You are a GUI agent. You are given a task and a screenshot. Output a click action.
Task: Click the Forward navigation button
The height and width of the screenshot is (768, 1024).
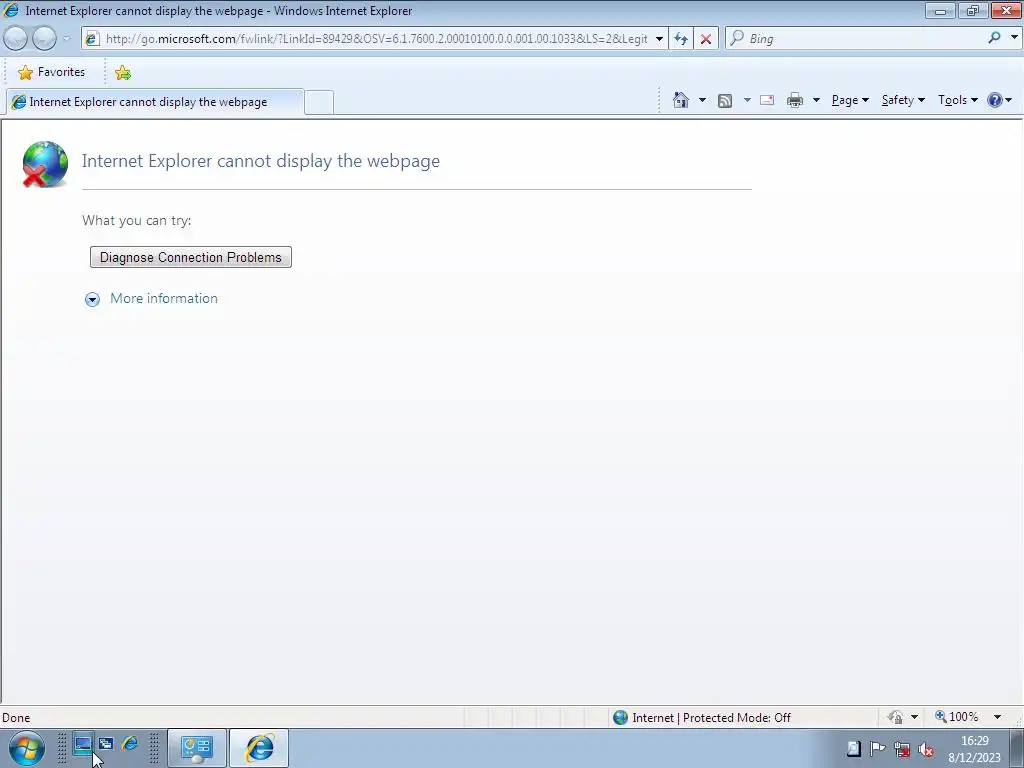[44, 39]
